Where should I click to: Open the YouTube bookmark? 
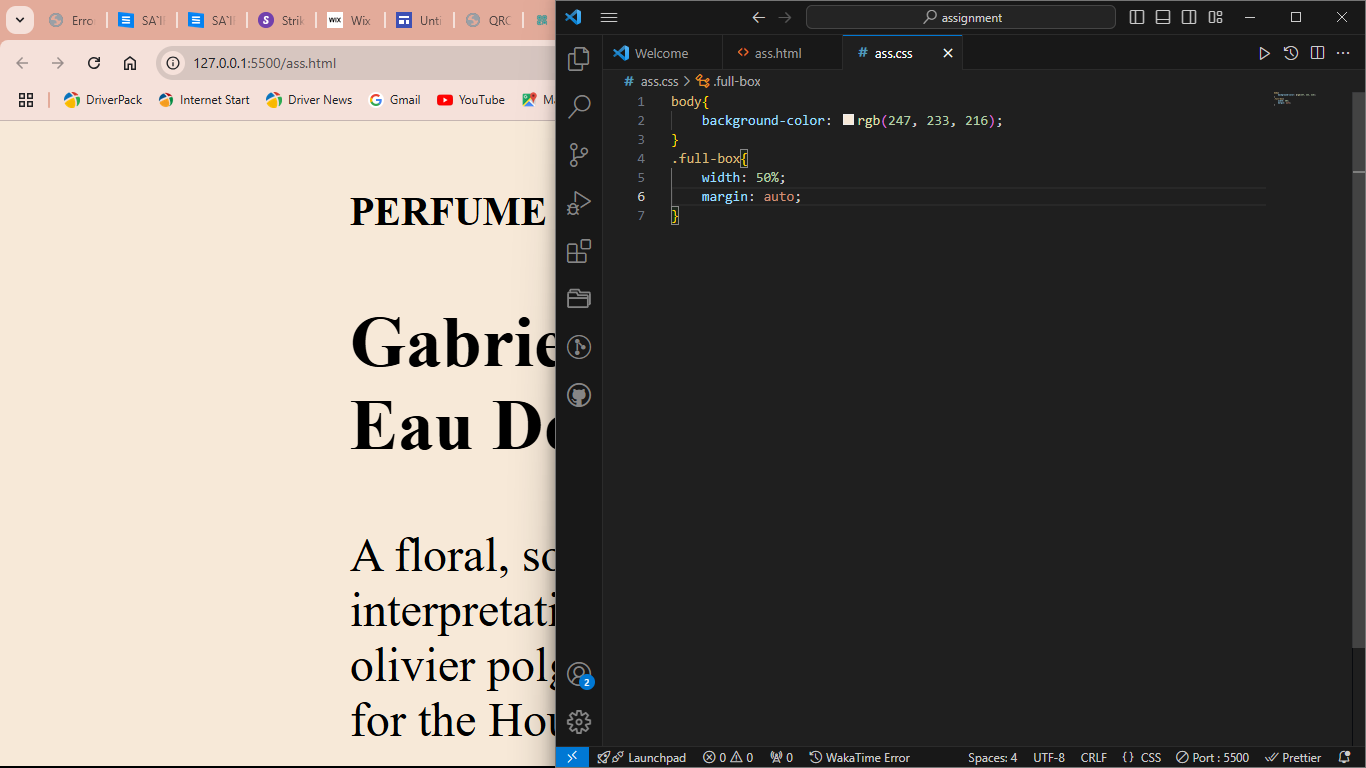[470, 100]
